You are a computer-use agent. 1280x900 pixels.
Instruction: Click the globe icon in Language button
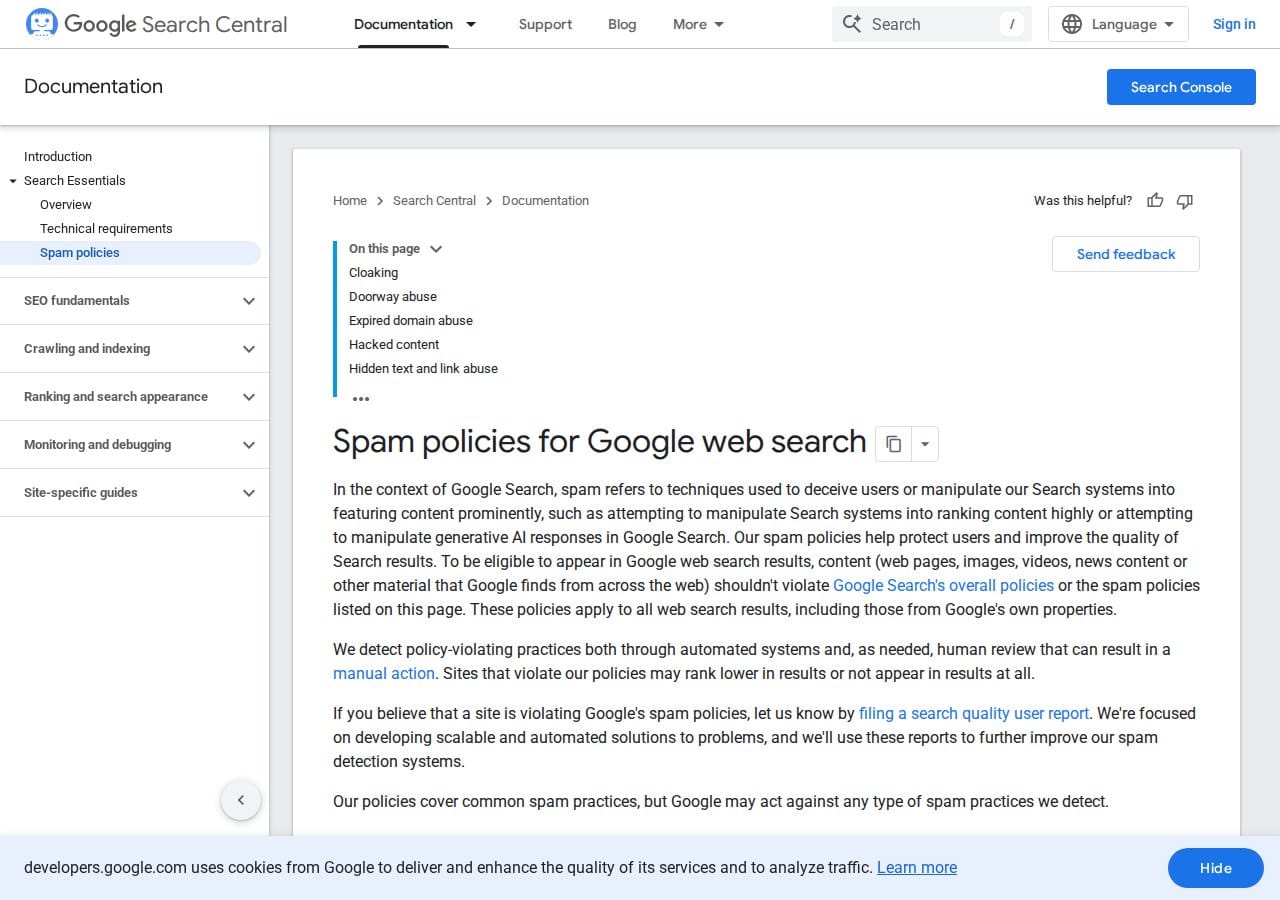coord(1072,24)
